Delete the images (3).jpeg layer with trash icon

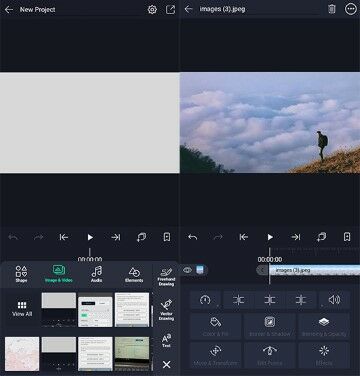pyautogui.click(x=331, y=9)
